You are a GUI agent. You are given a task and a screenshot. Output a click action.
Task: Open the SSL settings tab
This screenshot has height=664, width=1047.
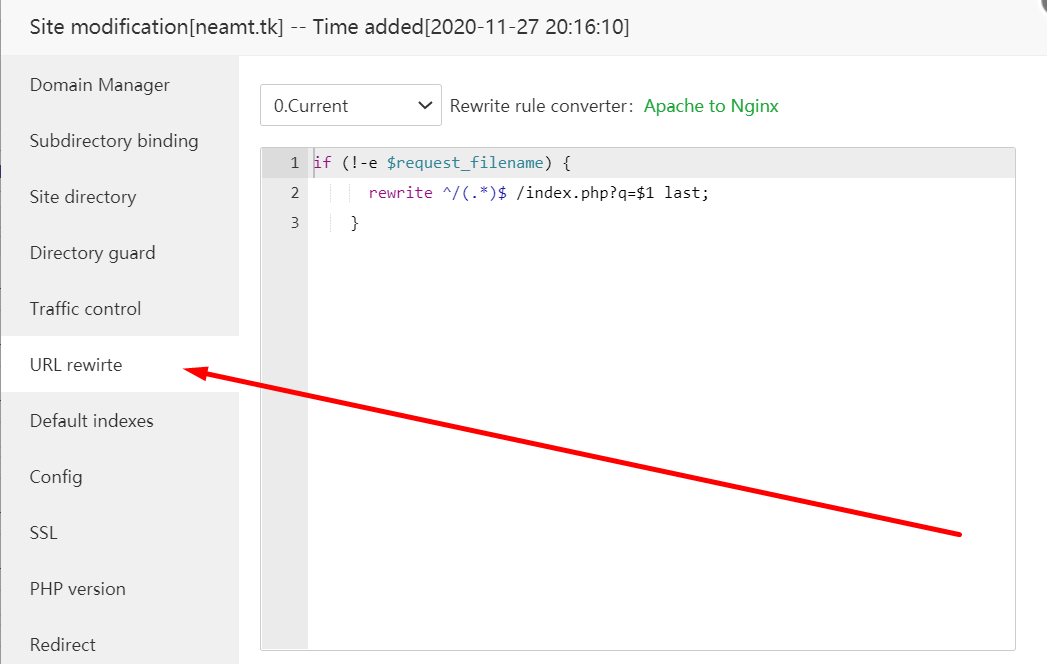[44, 533]
